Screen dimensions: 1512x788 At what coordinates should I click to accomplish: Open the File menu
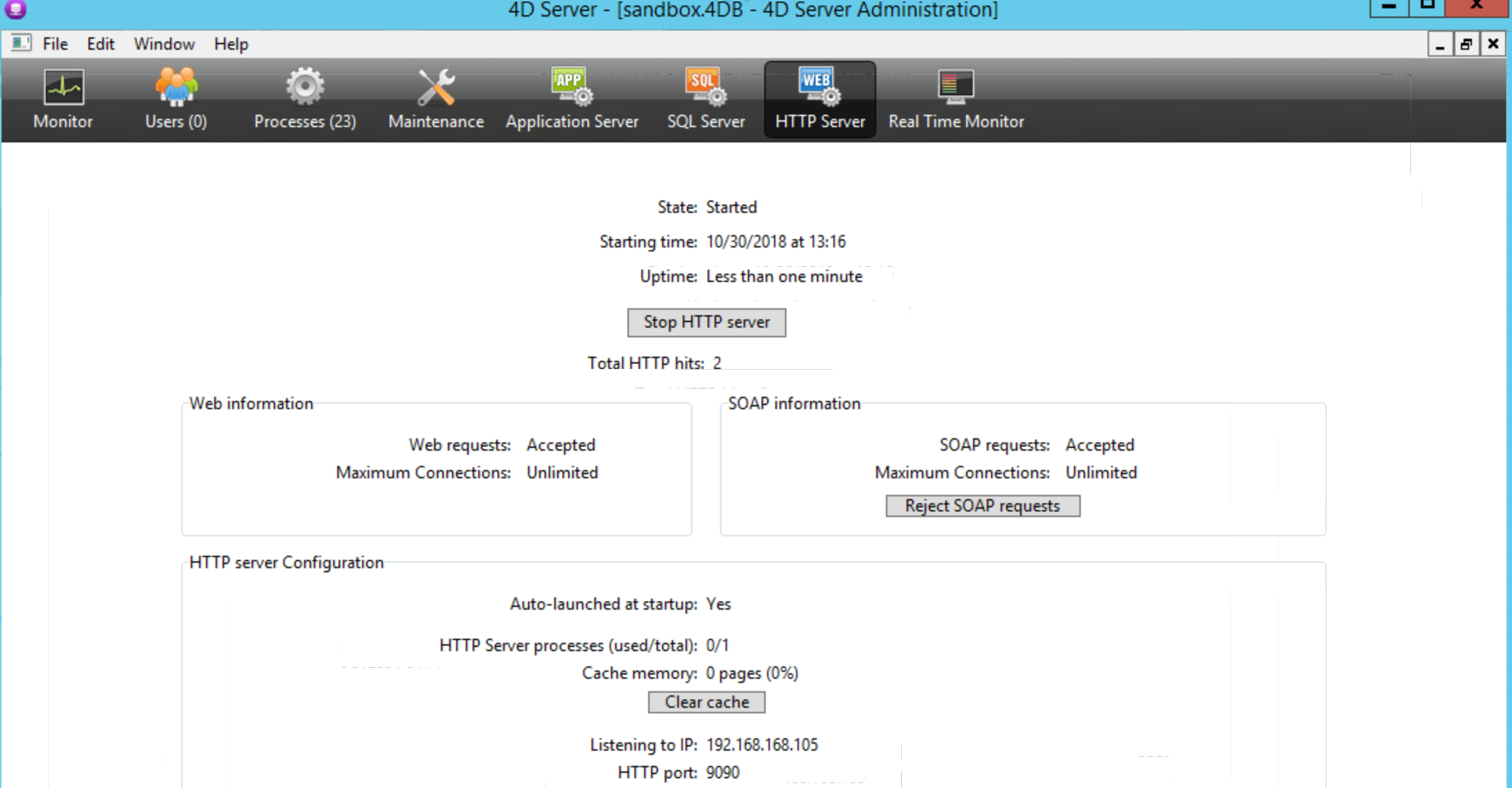[55, 44]
